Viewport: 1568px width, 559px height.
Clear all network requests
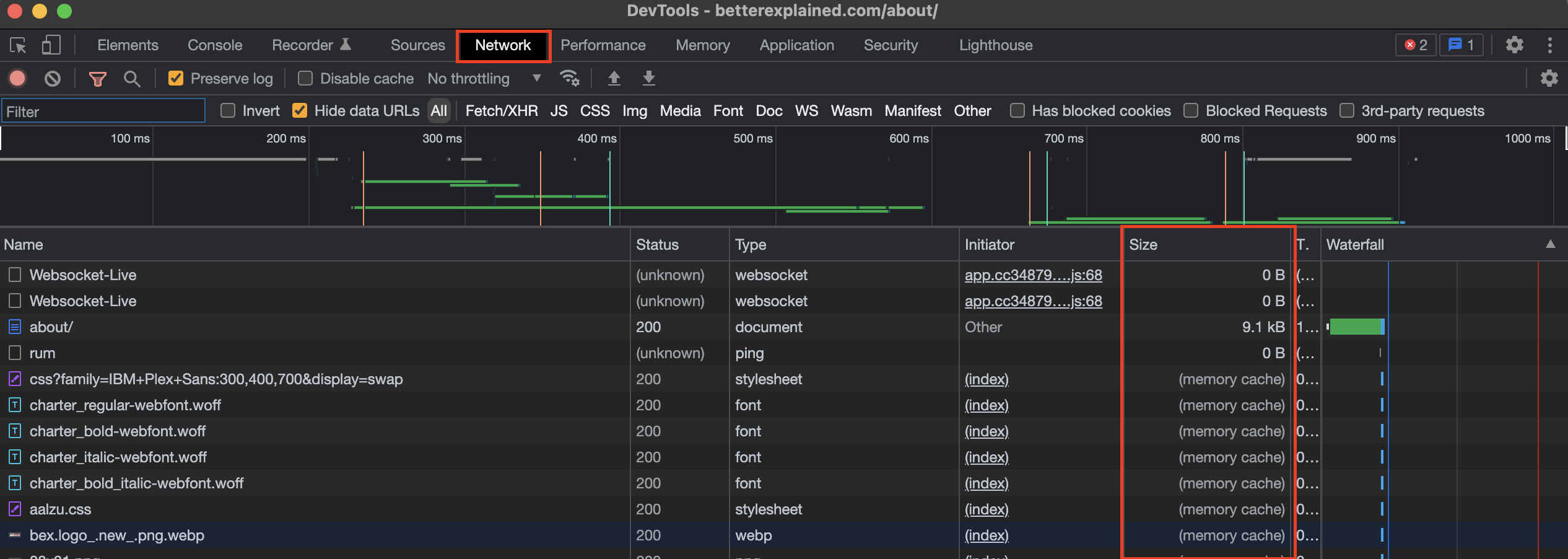coord(53,78)
